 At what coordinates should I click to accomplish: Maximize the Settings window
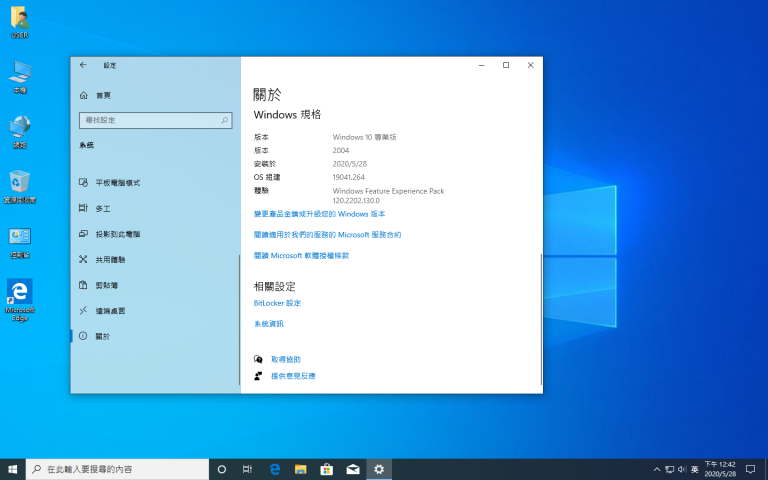pos(506,65)
